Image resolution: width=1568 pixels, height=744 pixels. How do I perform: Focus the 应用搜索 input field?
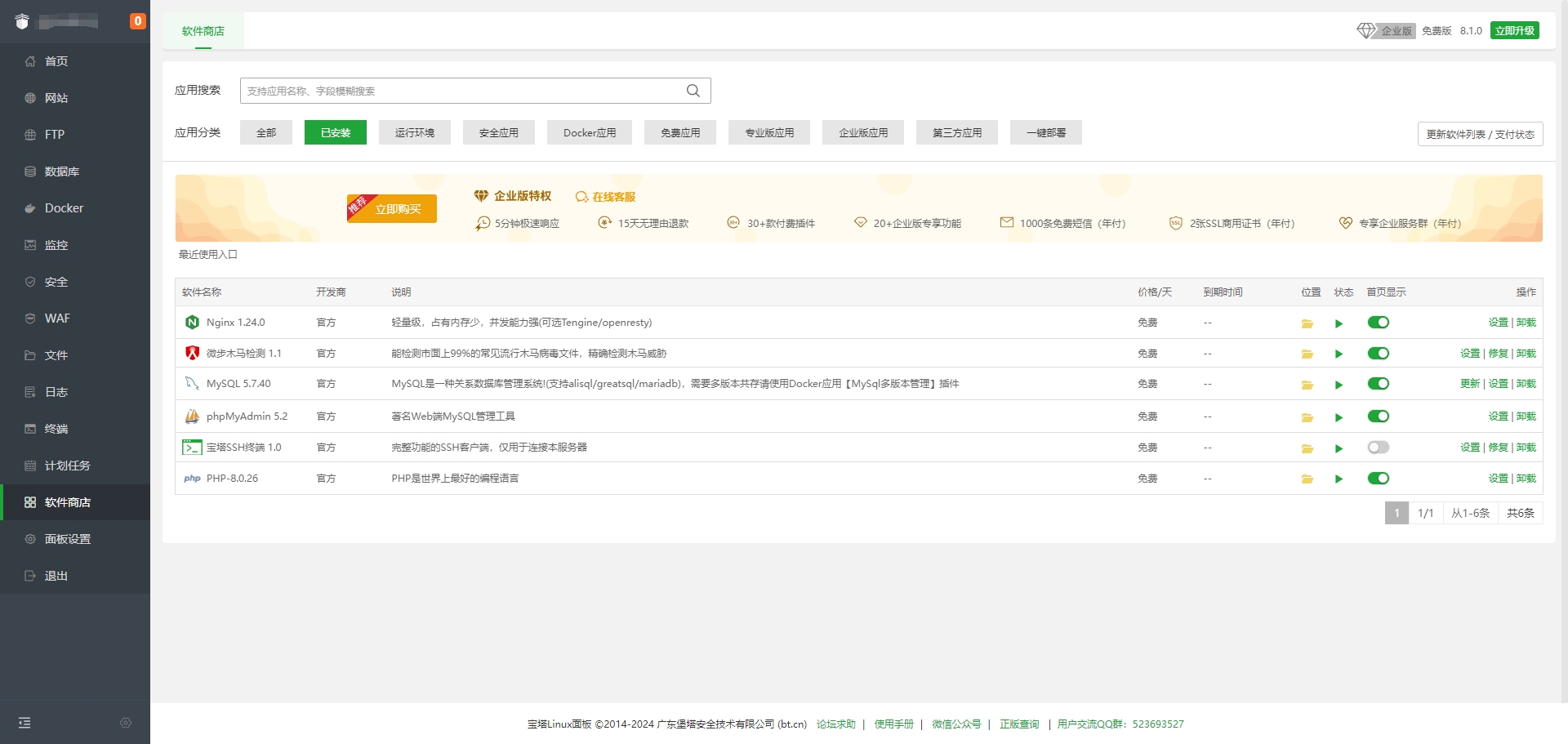(x=475, y=91)
